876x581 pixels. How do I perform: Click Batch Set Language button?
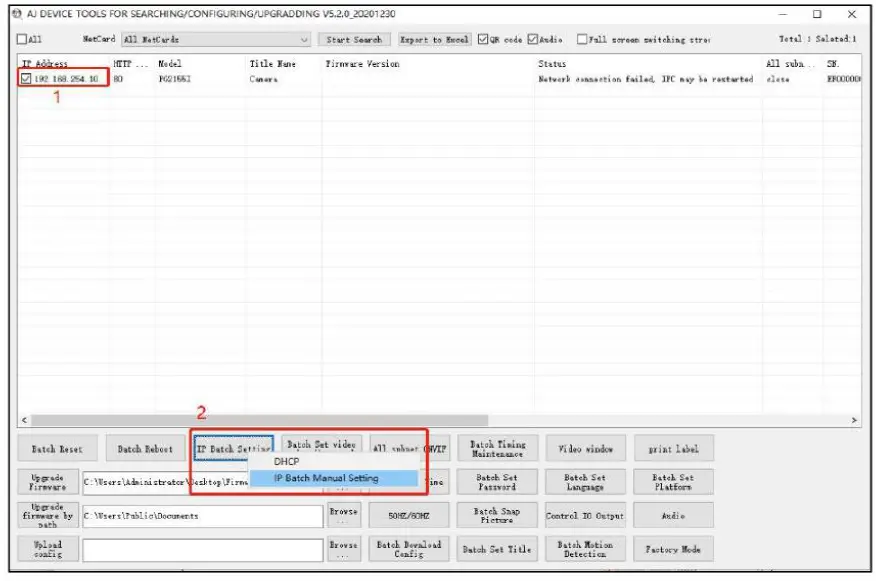(x=585, y=482)
